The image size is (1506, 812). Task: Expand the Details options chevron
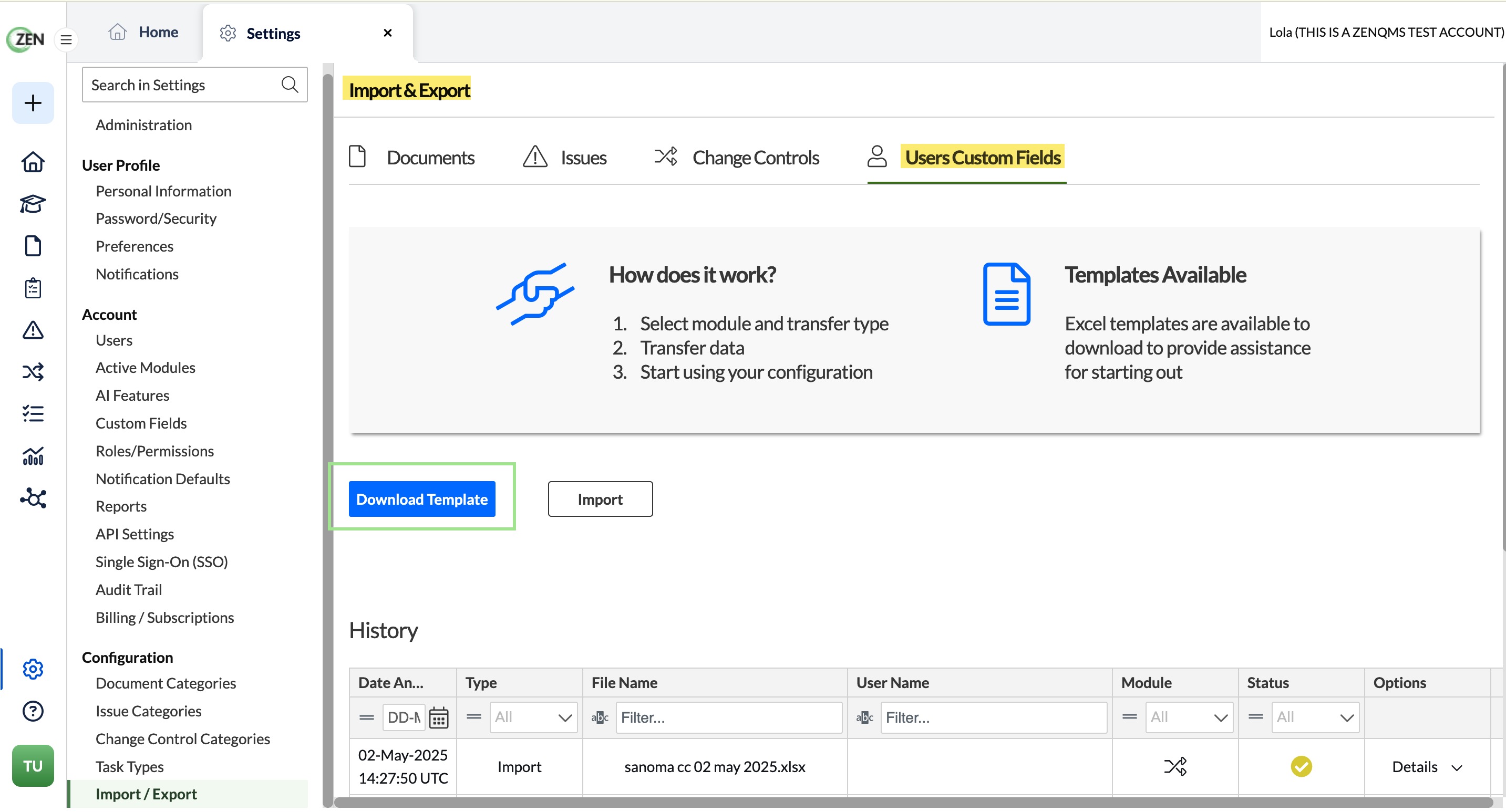(x=1457, y=767)
